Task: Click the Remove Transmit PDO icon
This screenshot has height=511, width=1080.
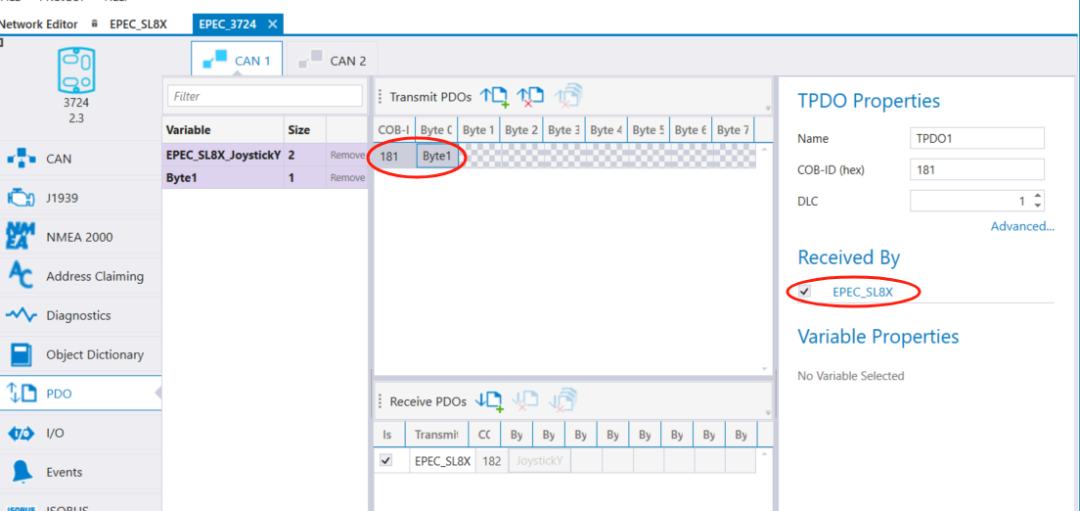Action: click(530, 96)
